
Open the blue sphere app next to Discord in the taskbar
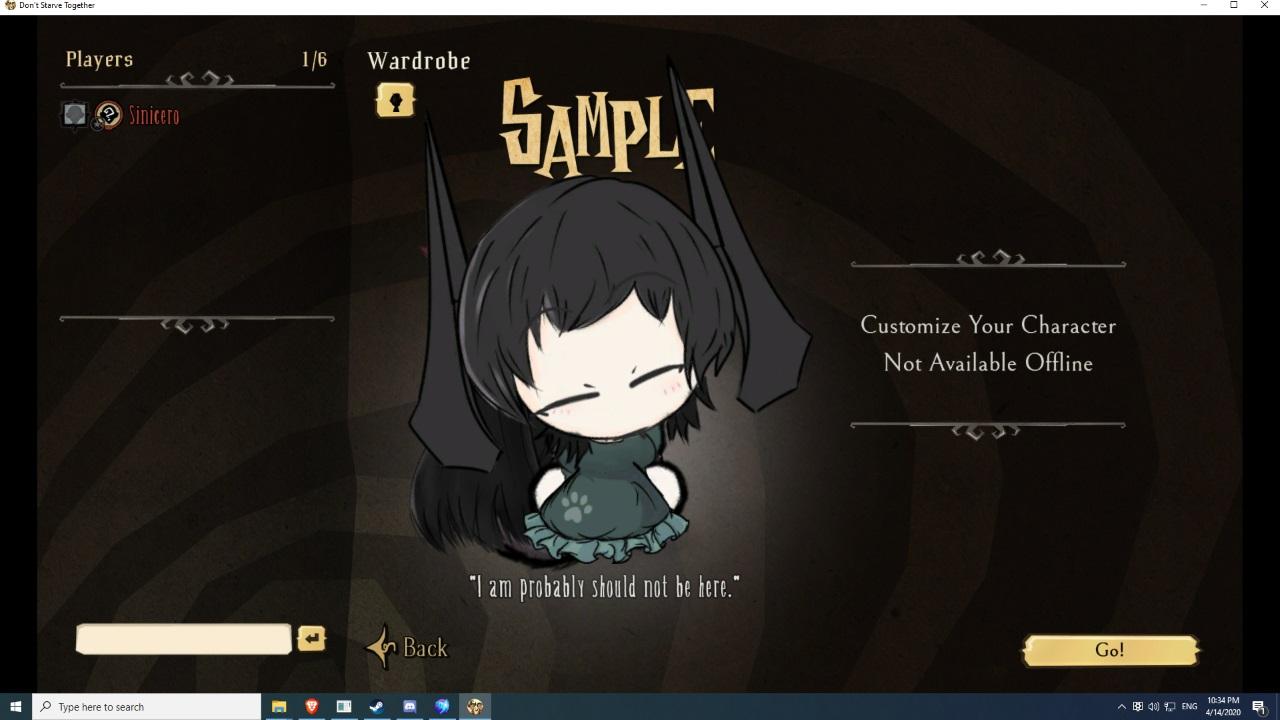(x=442, y=707)
